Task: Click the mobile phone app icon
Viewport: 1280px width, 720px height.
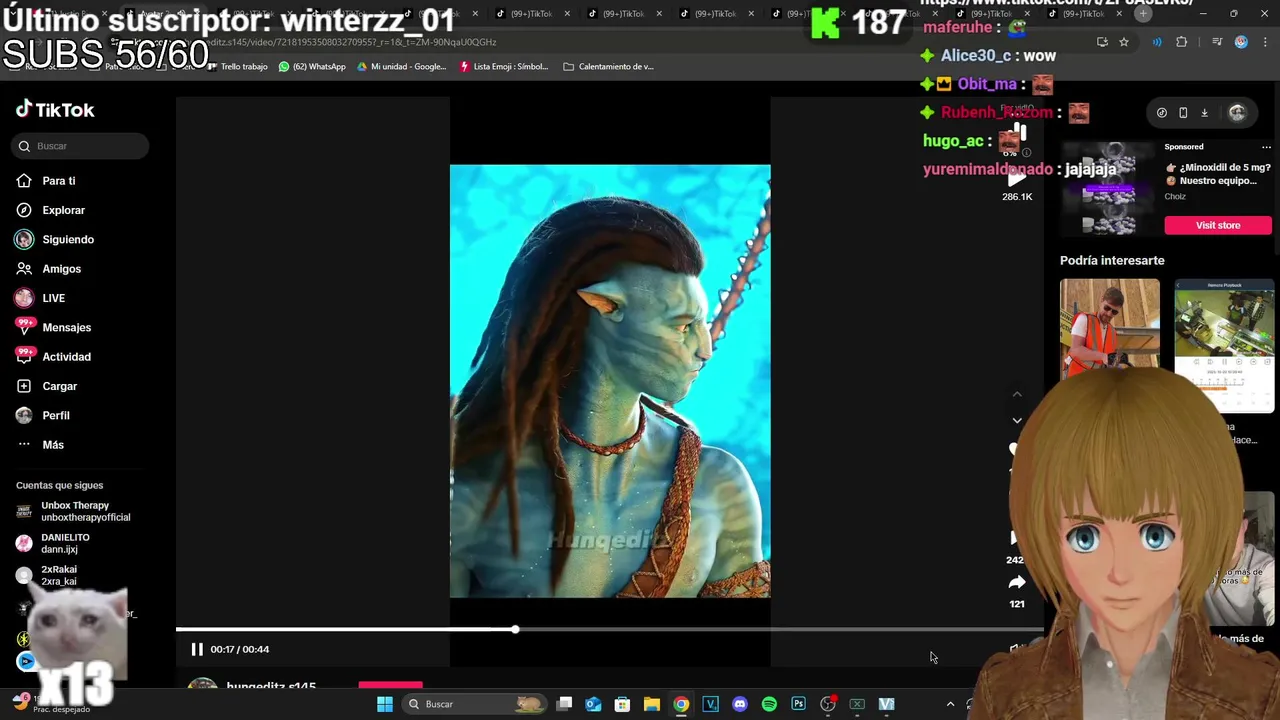Action: click(x=1183, y=113)
